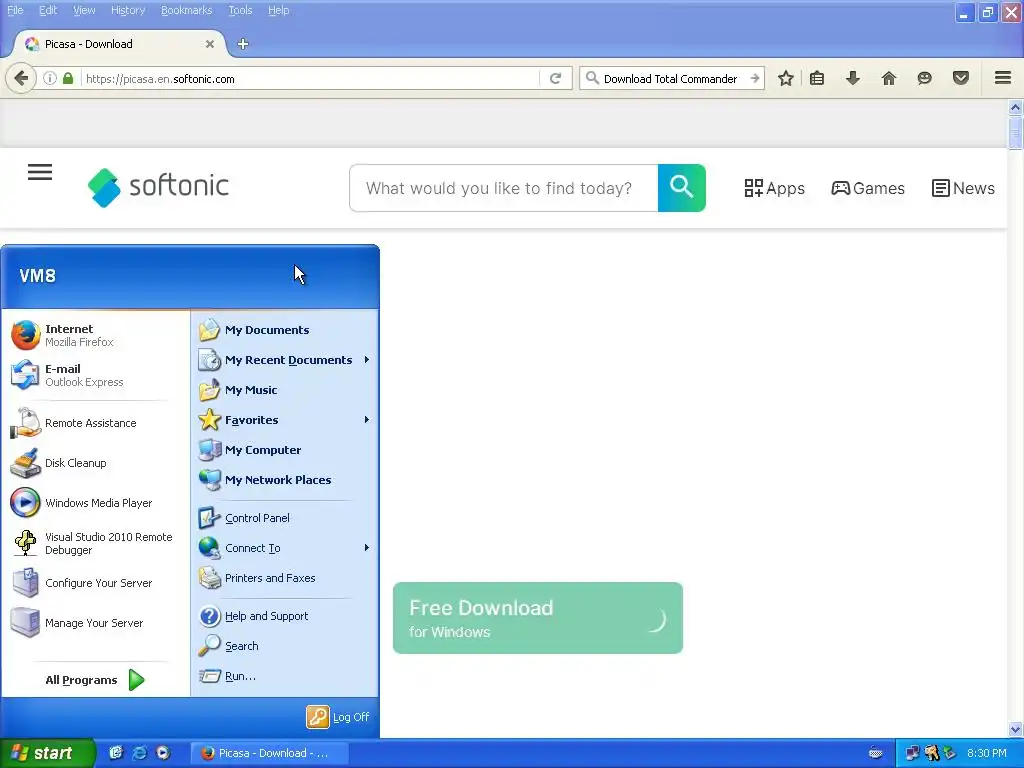Click the Picasa - Download browser tab
Image resolution: width=1024 pixels, height=768 pixels.
120,44
